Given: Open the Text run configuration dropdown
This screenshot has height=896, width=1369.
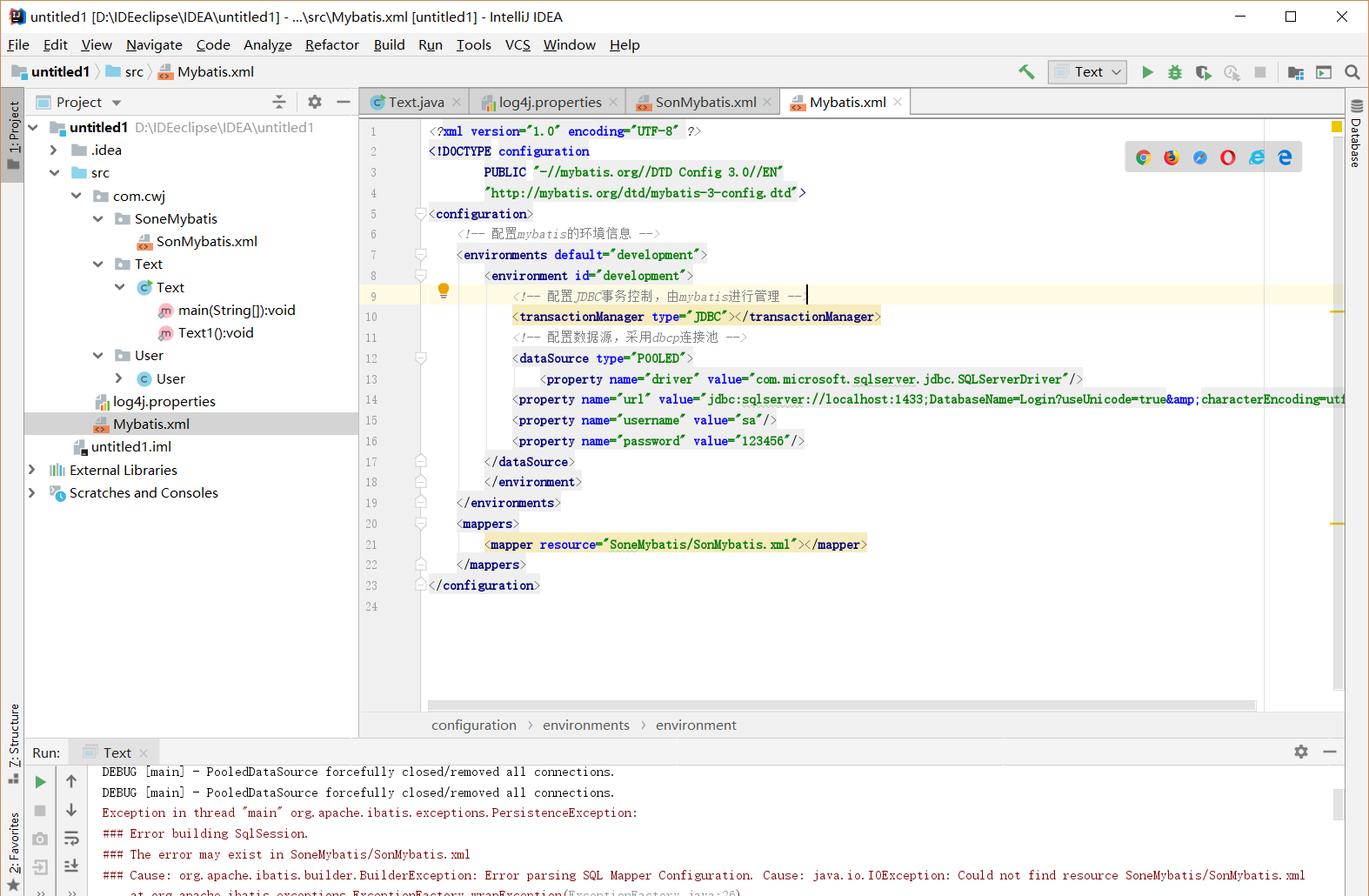Looking at the screenshot, I should click(1088, 72).
